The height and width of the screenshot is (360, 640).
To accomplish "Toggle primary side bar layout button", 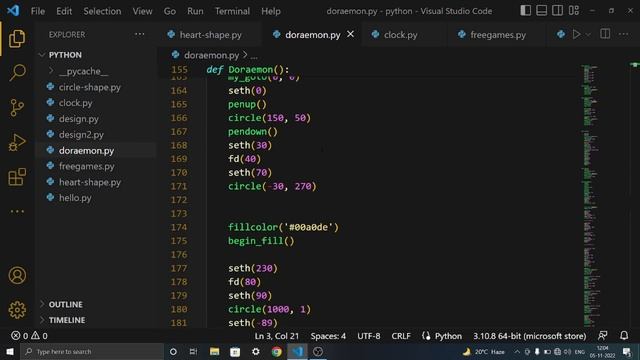I will click(526, 11).
